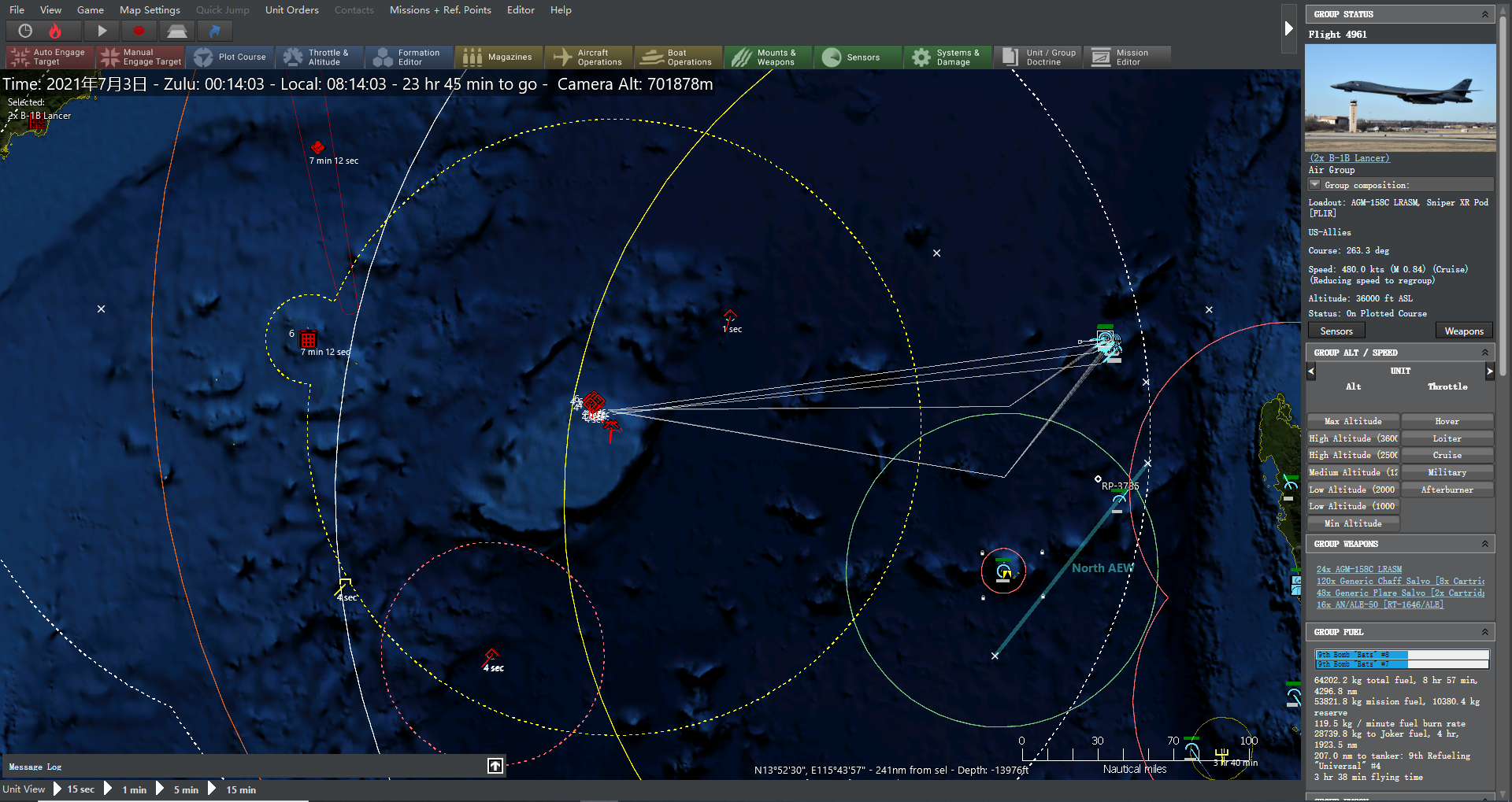Viewport: 1512px width, 802px height.
Task: Open 48x Generic Flare Salvo link
Action: point(1400,593)
